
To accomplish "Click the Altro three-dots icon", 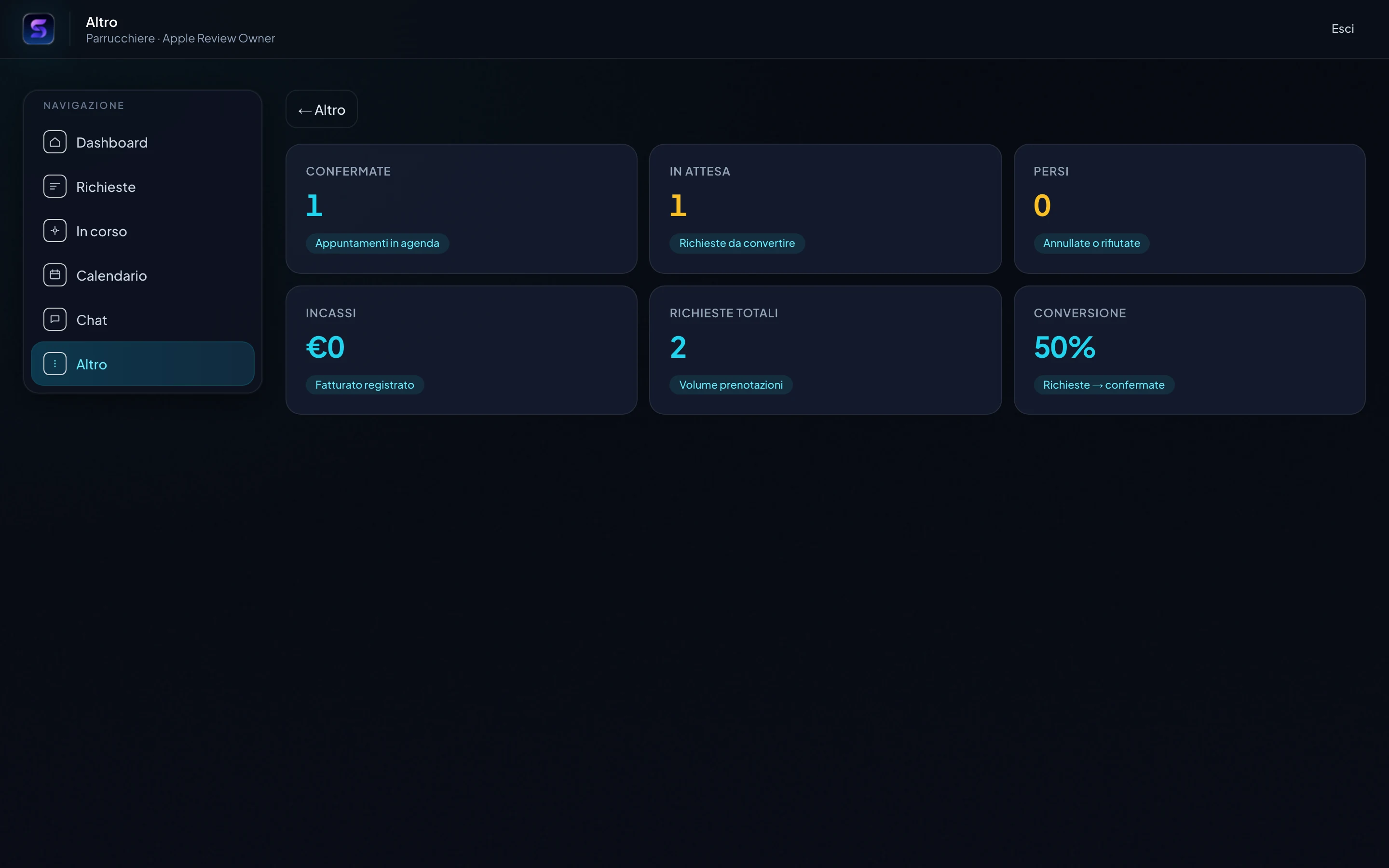I will tap(55, 364).
